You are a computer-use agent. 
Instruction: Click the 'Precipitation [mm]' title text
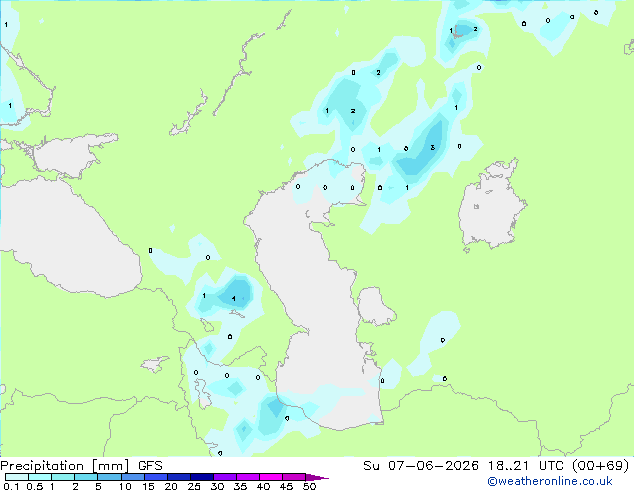click(65, 466)
